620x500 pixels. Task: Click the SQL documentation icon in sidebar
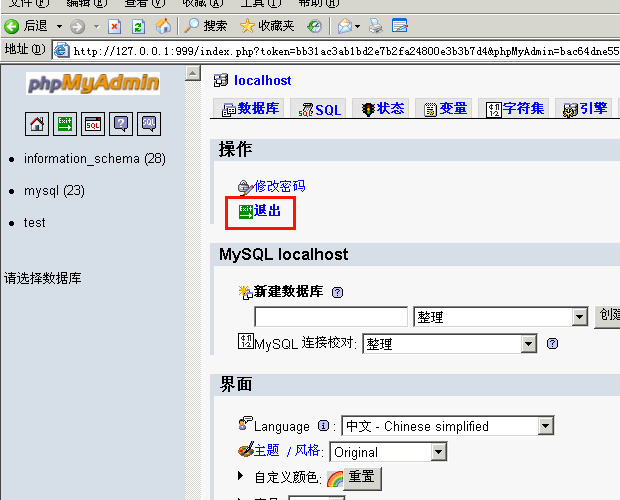coord(149,124)
